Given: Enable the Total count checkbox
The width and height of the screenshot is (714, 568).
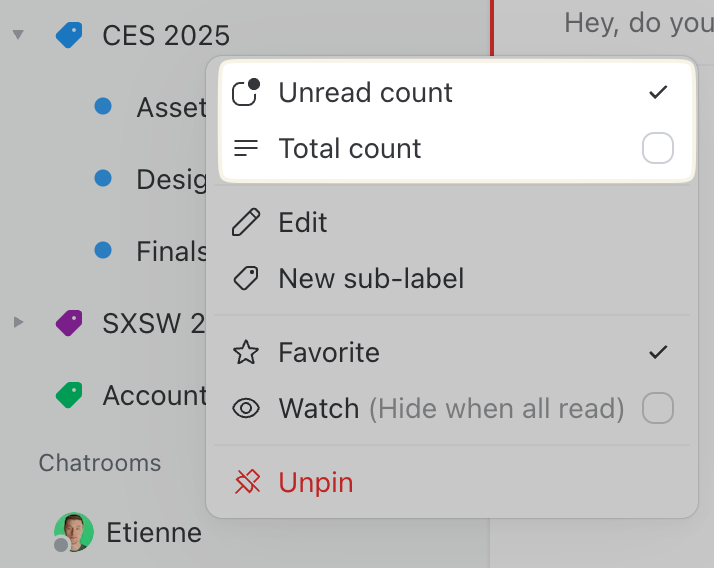Looking at the screenshot, I should [x=657, y=149].
